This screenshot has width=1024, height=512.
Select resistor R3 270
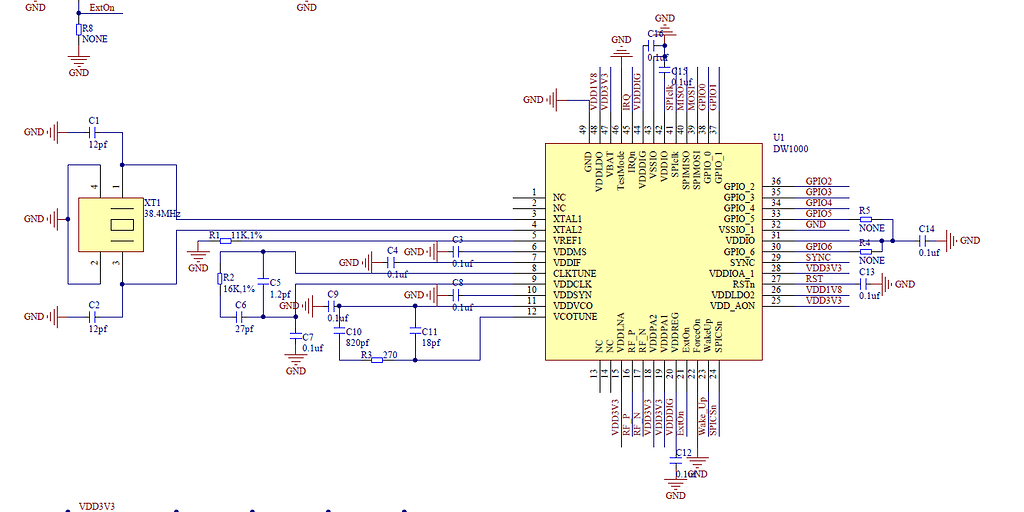377,360
